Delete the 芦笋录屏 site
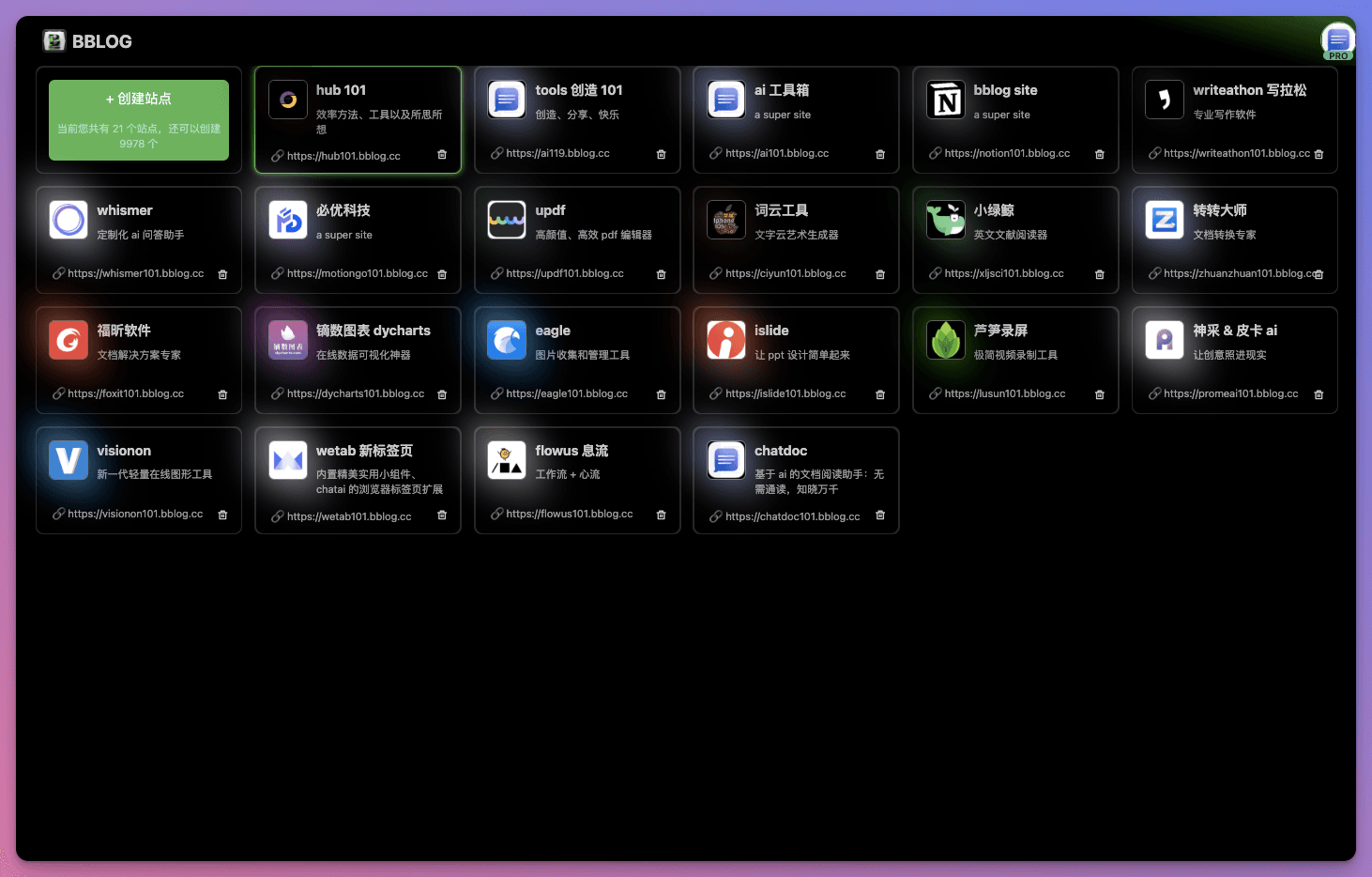Screen dimensions: 1372x877 [1100, 394]
